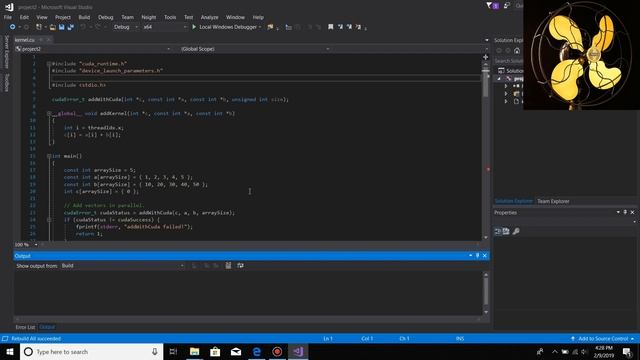Start the Local Windows Debugger
The image size is (640, 360).
pos(227,27)
